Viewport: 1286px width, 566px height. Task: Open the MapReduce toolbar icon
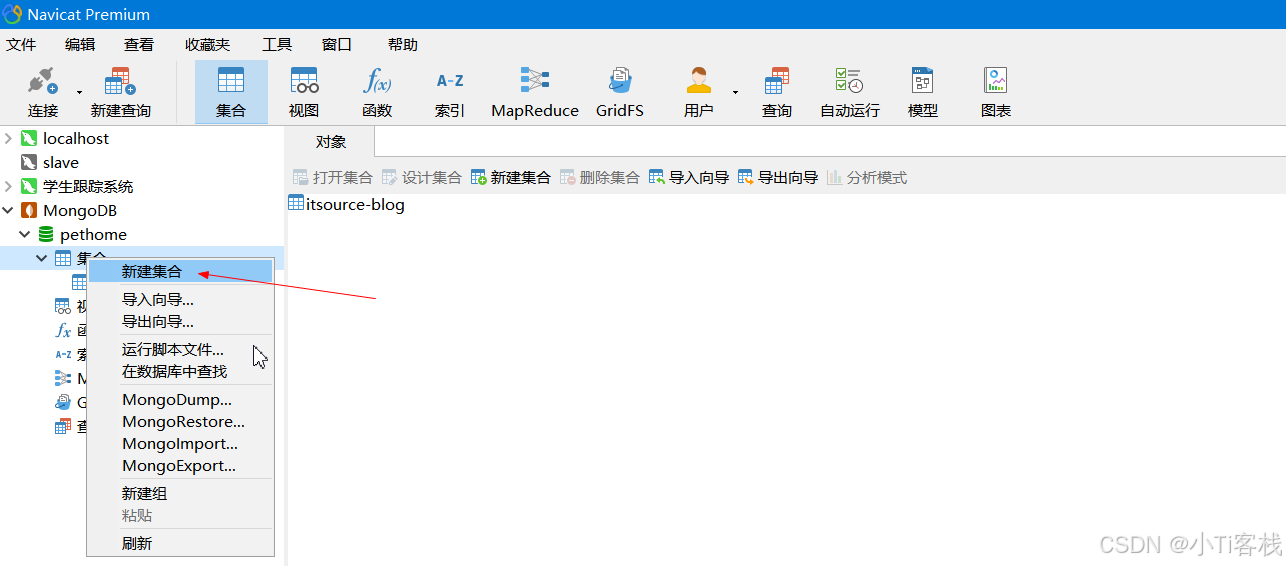(535, 92)
